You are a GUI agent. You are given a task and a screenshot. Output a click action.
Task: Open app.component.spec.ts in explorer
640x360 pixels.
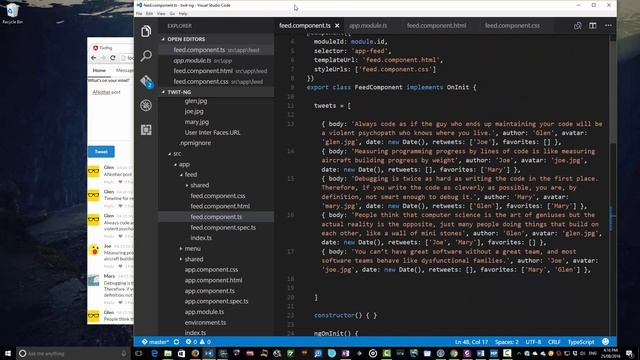click(216, 301)
